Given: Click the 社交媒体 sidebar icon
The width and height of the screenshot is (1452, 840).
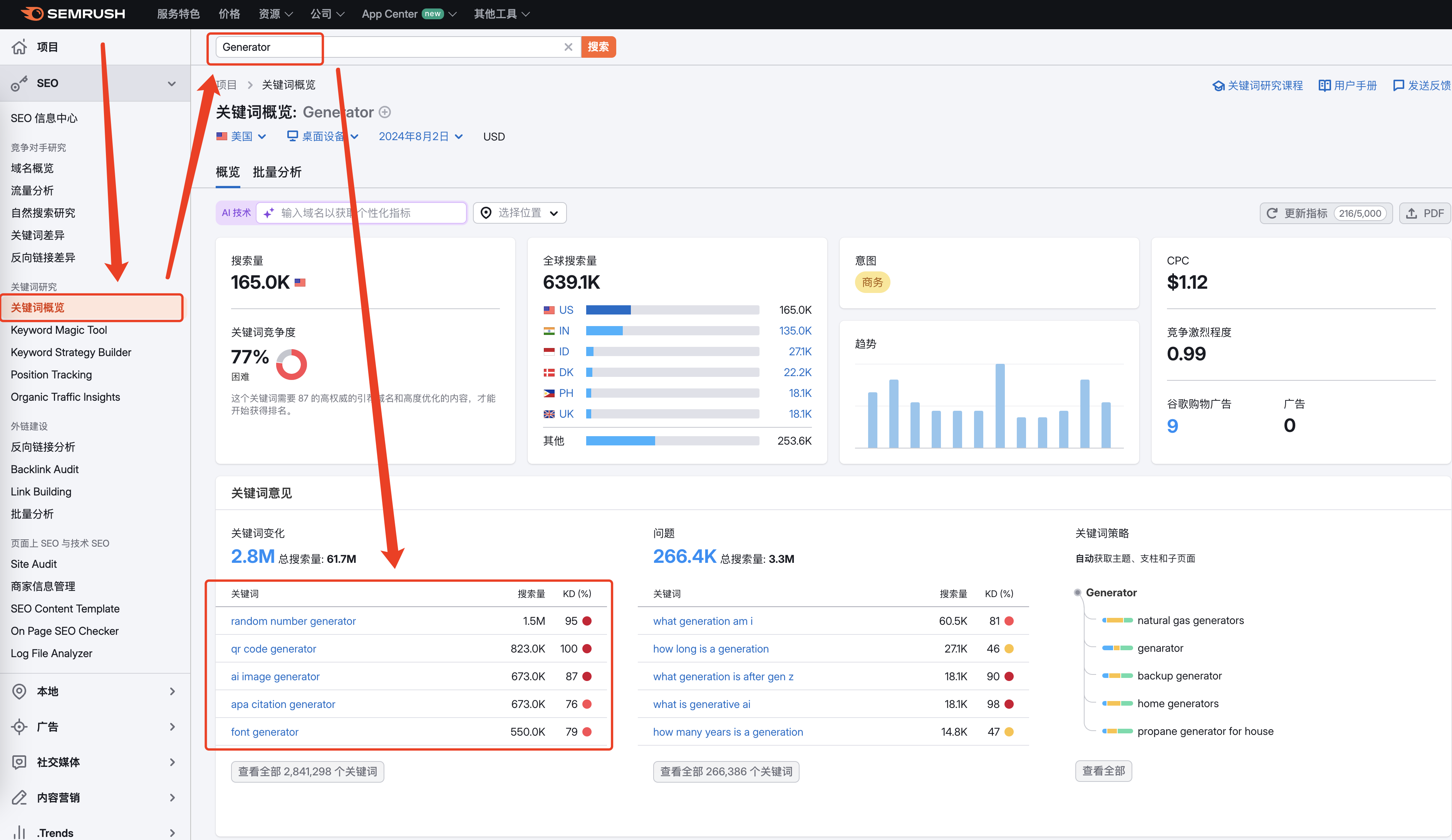Looking at the screenshot, I should pyautogui.click(x=19, y=762).
